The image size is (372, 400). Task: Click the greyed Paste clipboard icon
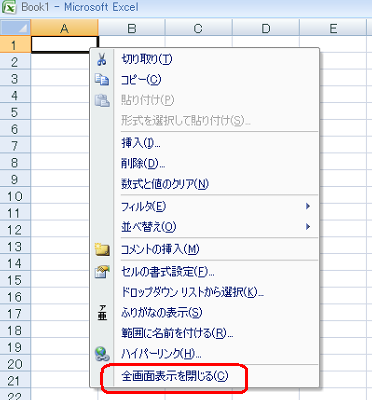click(x=102, y=100)
